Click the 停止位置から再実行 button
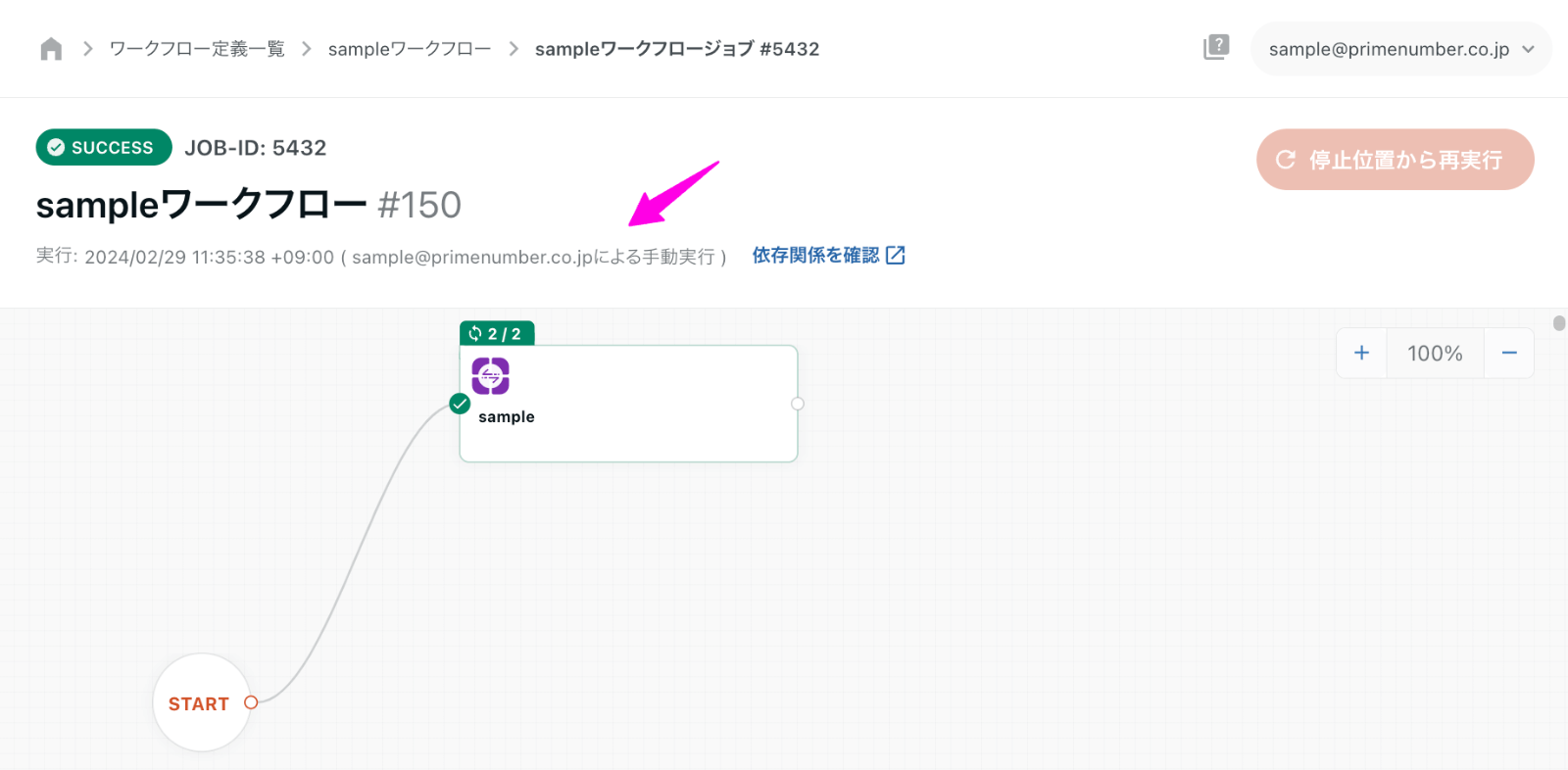This screenshot has height=770, width=1568. (1395, 160)
